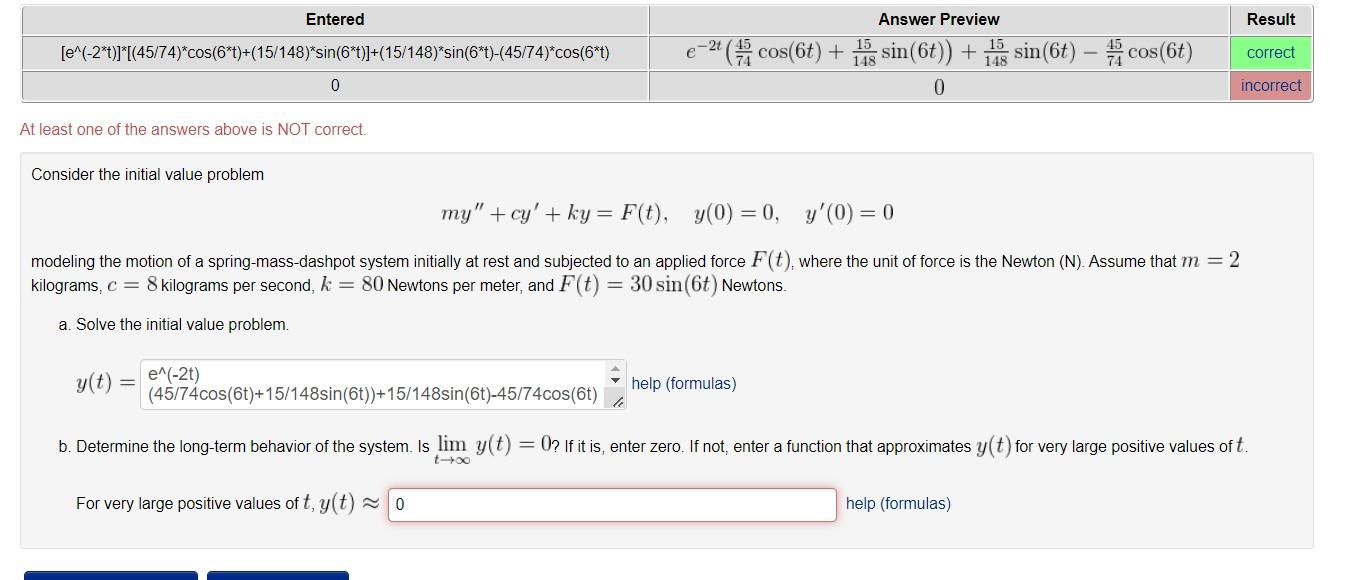This screenshot has height=580, width=1348.
Task: Click the rendered answer preview formula
Action: coord(936,51)
